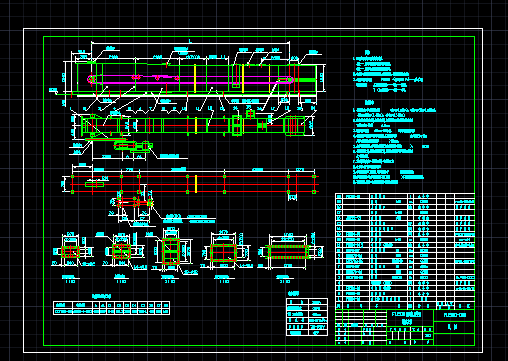Pick the small red detail view under the foundation plan
The width and height of the screenshot is (508, 361).
pyautogui.click(x=134, y=202)
